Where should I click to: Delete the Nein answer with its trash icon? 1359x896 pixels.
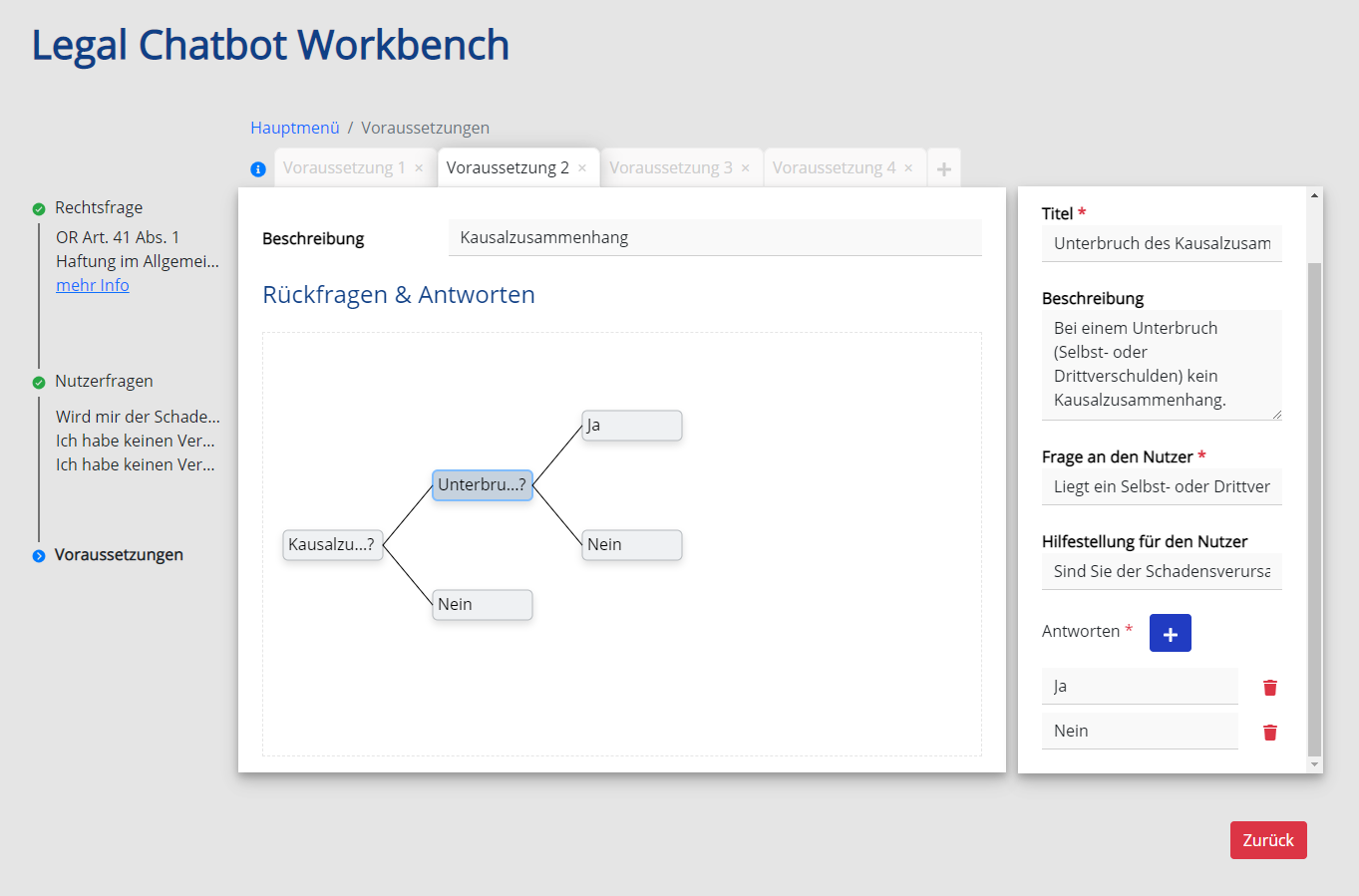pyautogui.click(x=1270, y=733)
